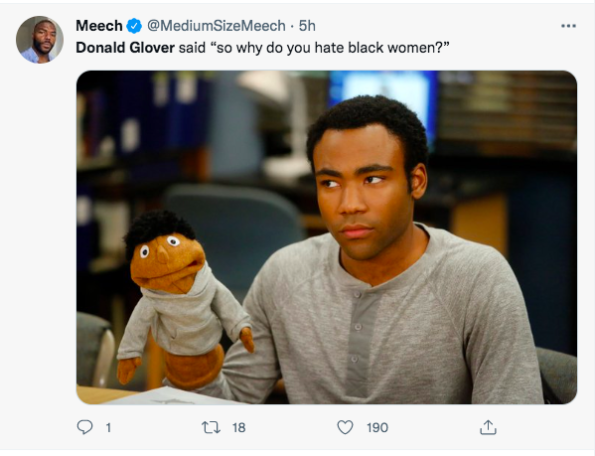Screen dimensions: 595x456
Task: Open the Meech display name link
Action: tap(99, 26)
